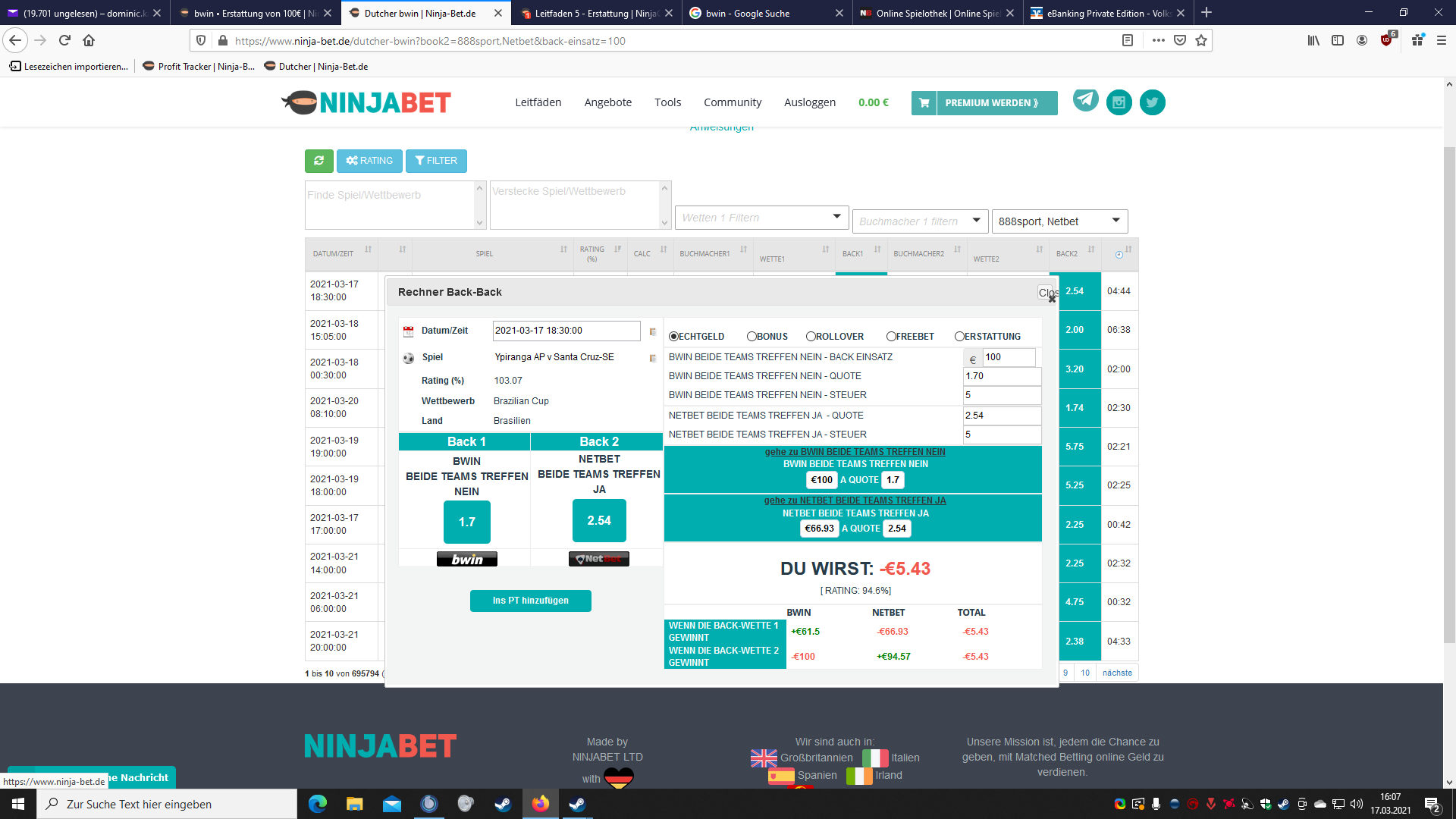Image resolution: width=1456 pixels, height=819 pixels.
Task: Select the ERSTATTUNG radio option
Action: coord(959,337)
